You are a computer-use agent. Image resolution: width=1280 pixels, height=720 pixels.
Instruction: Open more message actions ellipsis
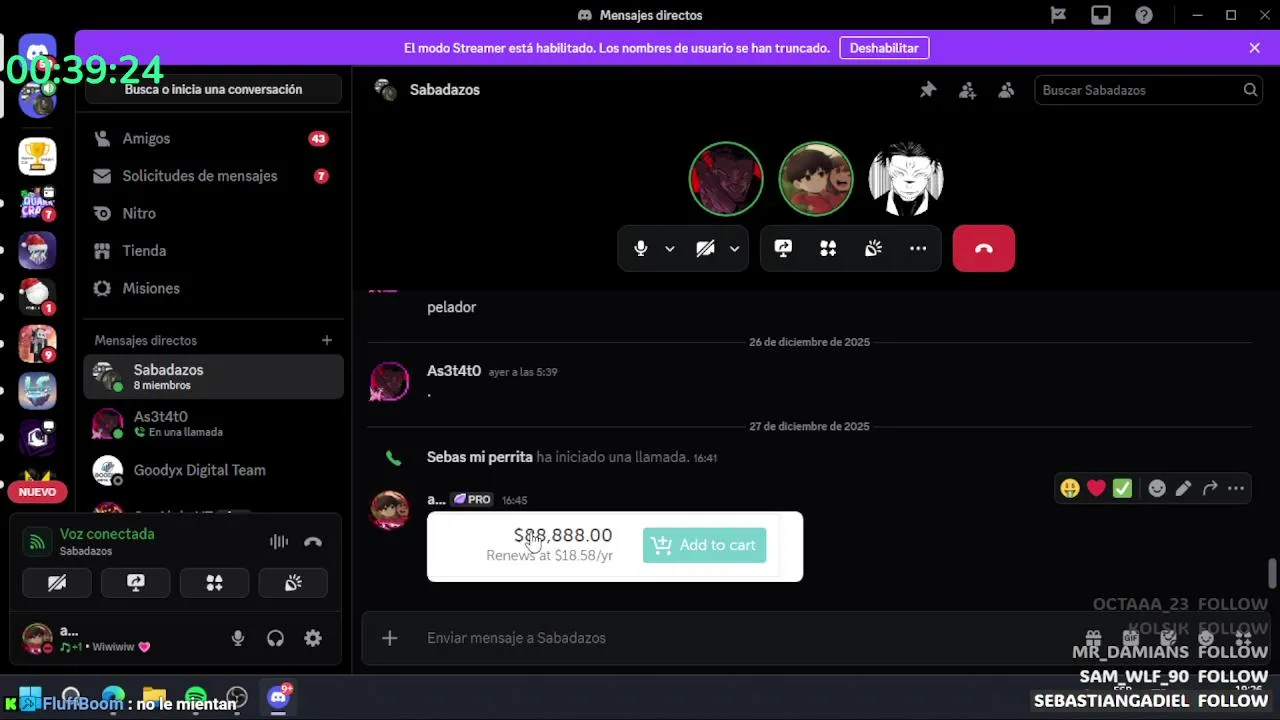[1236, 488]
